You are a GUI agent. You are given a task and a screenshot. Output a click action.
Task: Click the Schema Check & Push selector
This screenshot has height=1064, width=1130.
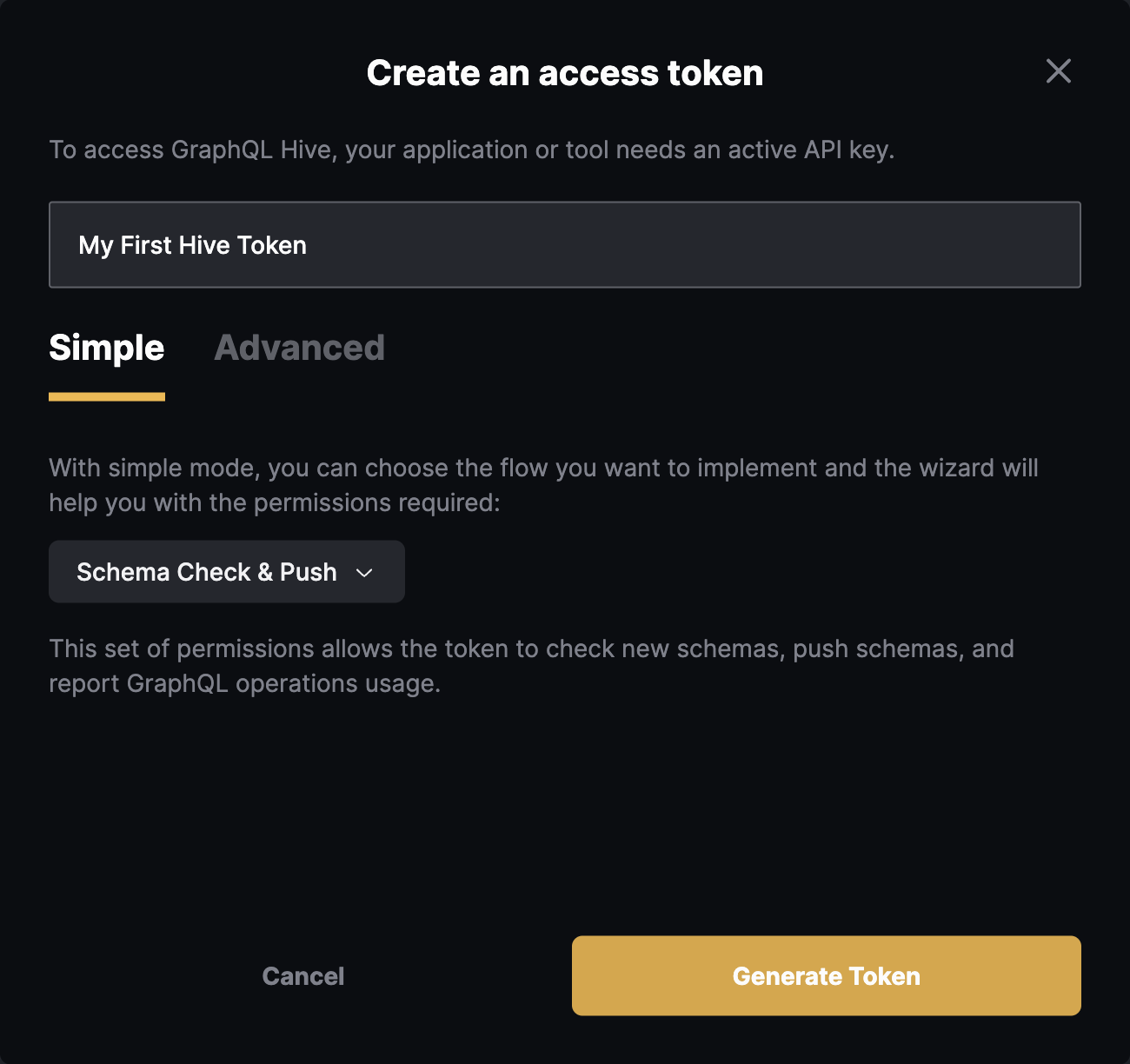226,571
